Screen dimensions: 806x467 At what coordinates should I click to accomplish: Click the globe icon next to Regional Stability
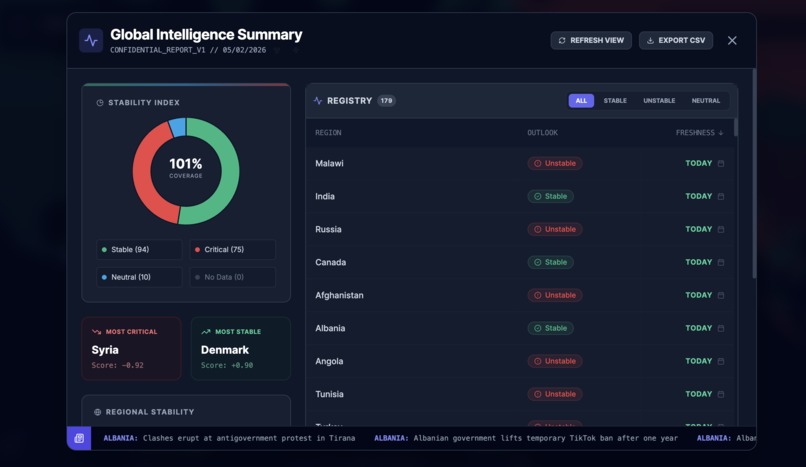pyautogui.click(x=98, y=412)
